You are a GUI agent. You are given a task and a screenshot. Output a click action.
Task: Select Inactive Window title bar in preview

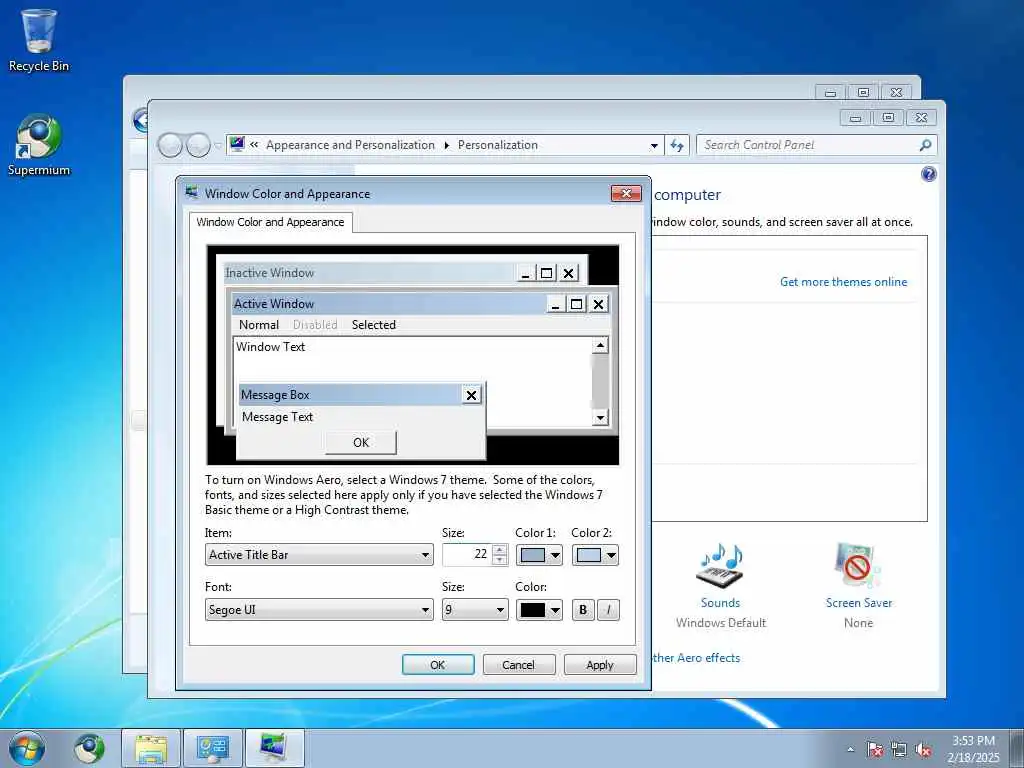[369, 273]
